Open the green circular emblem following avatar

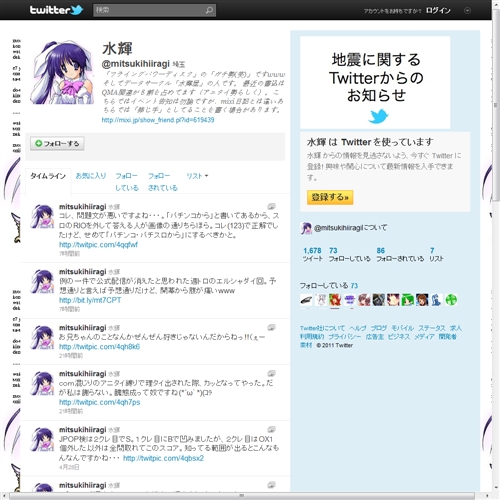point(451,300)
